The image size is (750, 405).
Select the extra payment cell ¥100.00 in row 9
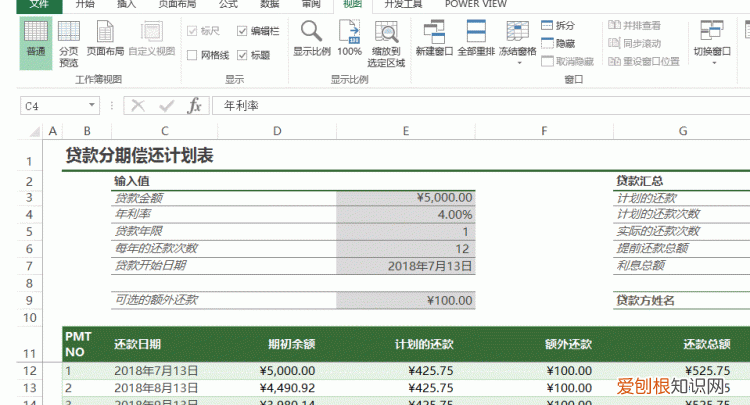[x=406, y=301]
